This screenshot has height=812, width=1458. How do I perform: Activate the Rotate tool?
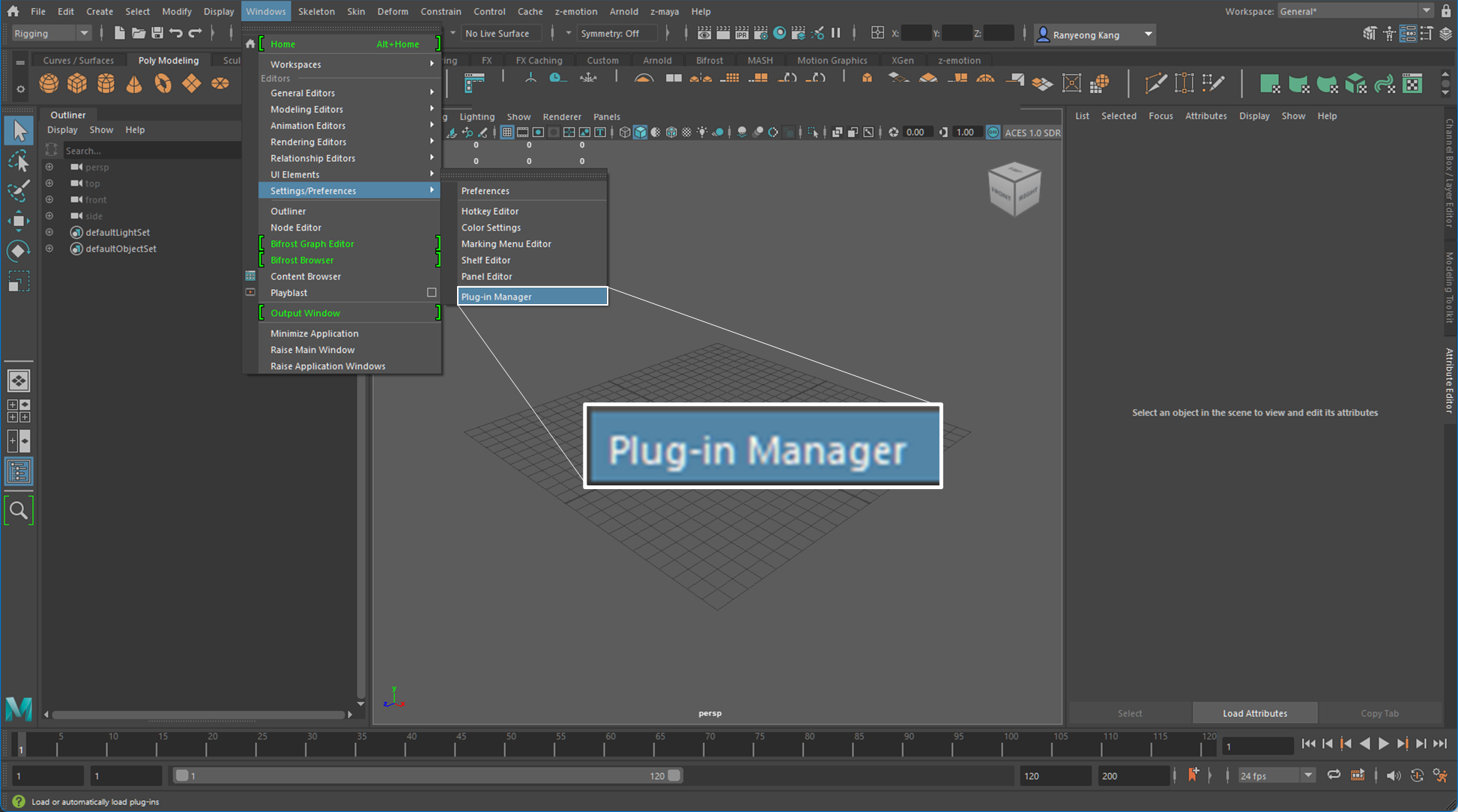(19, 251)
